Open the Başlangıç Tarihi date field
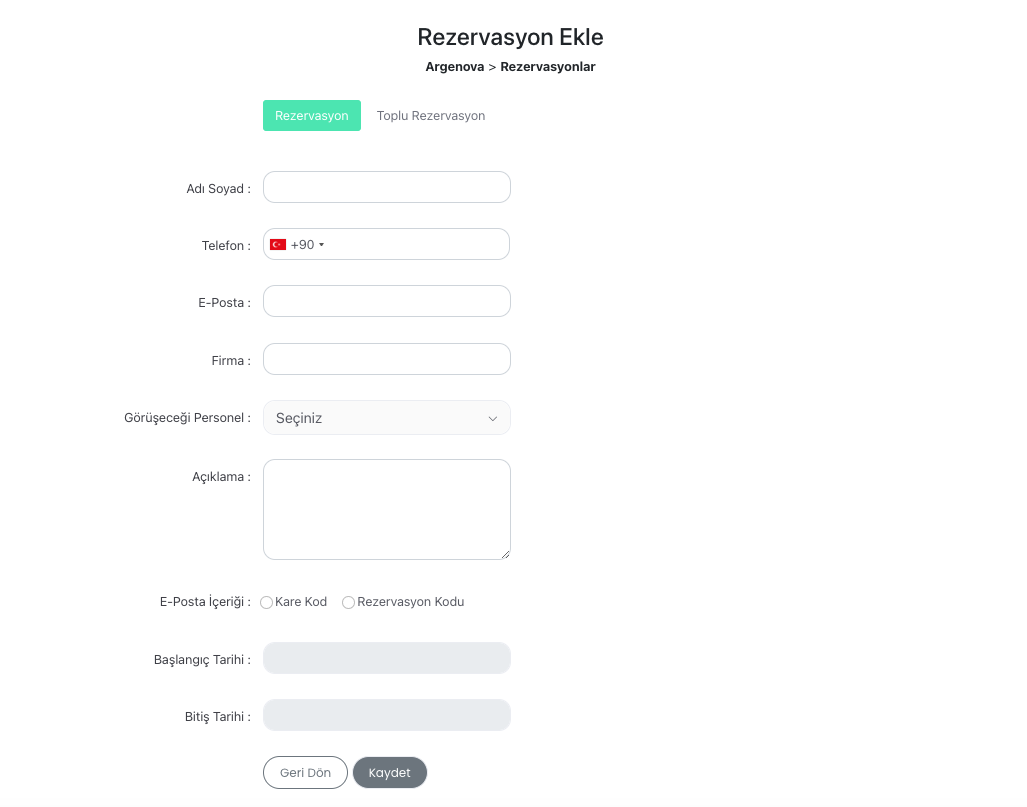This screenshot has height=807, width=1027. (386, 658)
